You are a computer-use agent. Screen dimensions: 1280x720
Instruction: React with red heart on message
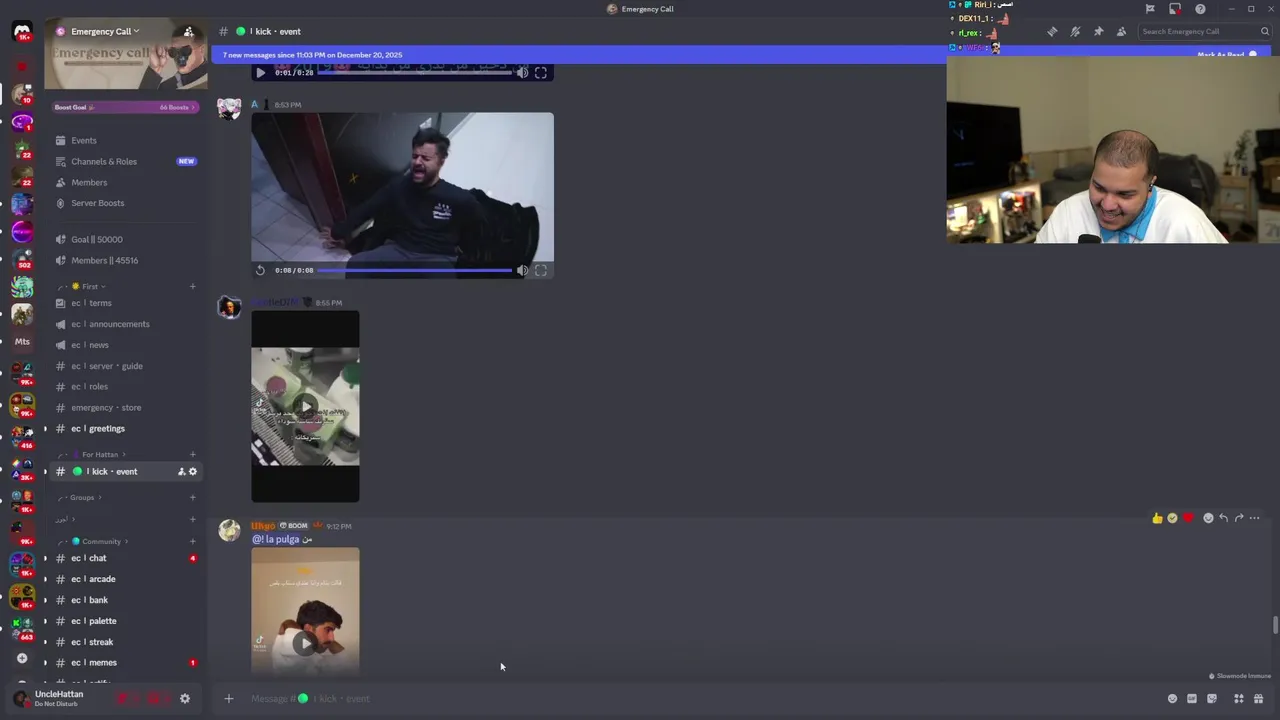[1188, 518]
